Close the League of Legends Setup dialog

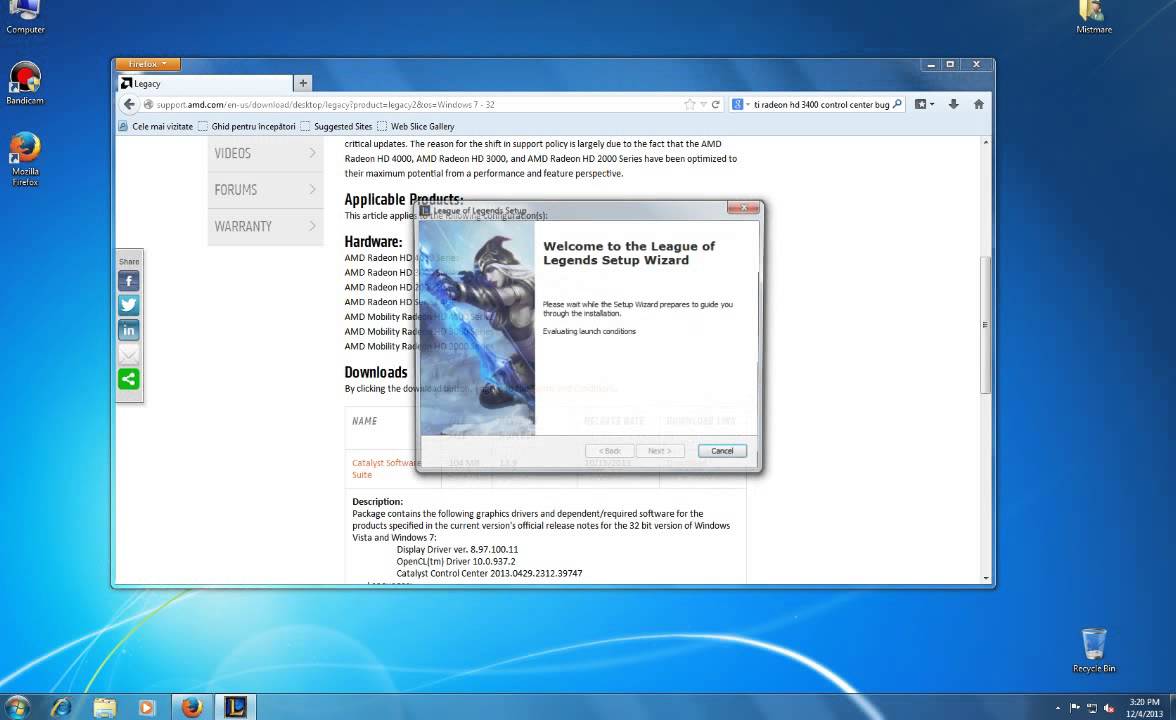(743, 207)
